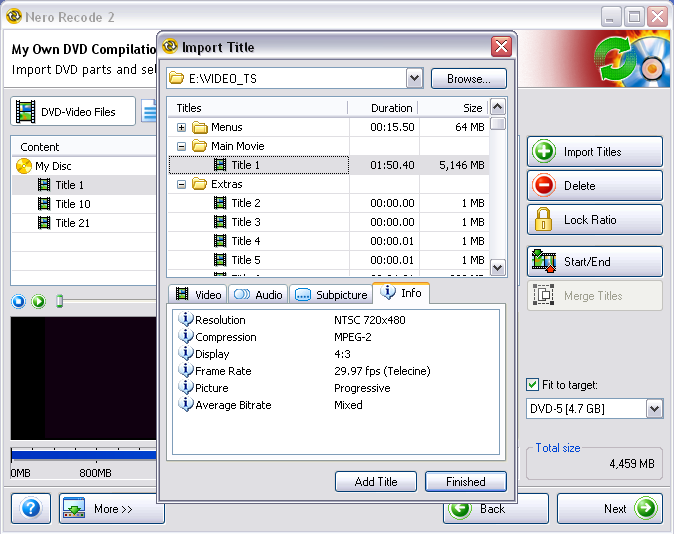Collapse the Main Movie folder

tap(181, 146)
